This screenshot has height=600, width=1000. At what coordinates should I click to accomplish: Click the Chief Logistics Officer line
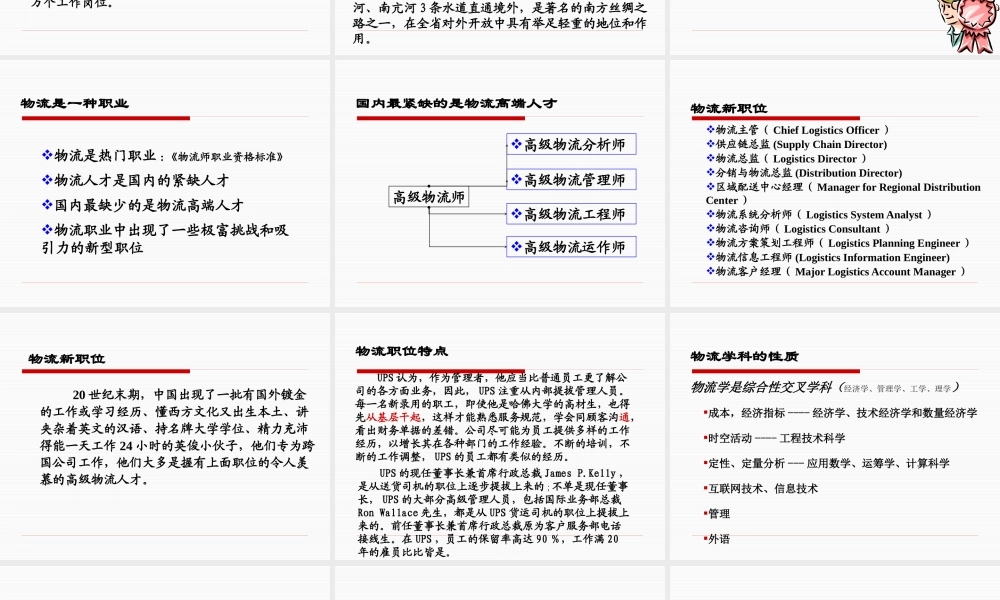pyautogui.click(x=797, y=130)
